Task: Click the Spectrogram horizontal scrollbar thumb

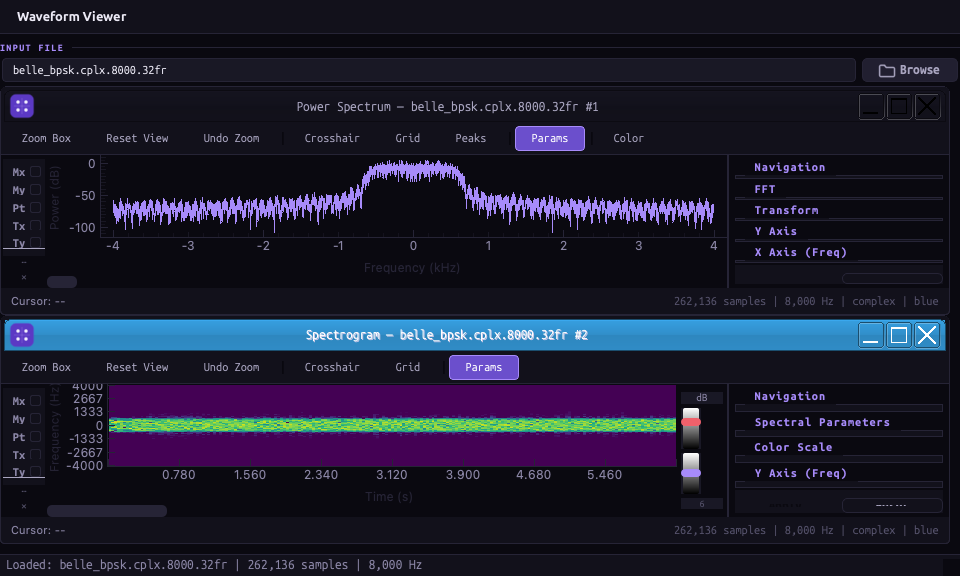Action: pos(107,511)
